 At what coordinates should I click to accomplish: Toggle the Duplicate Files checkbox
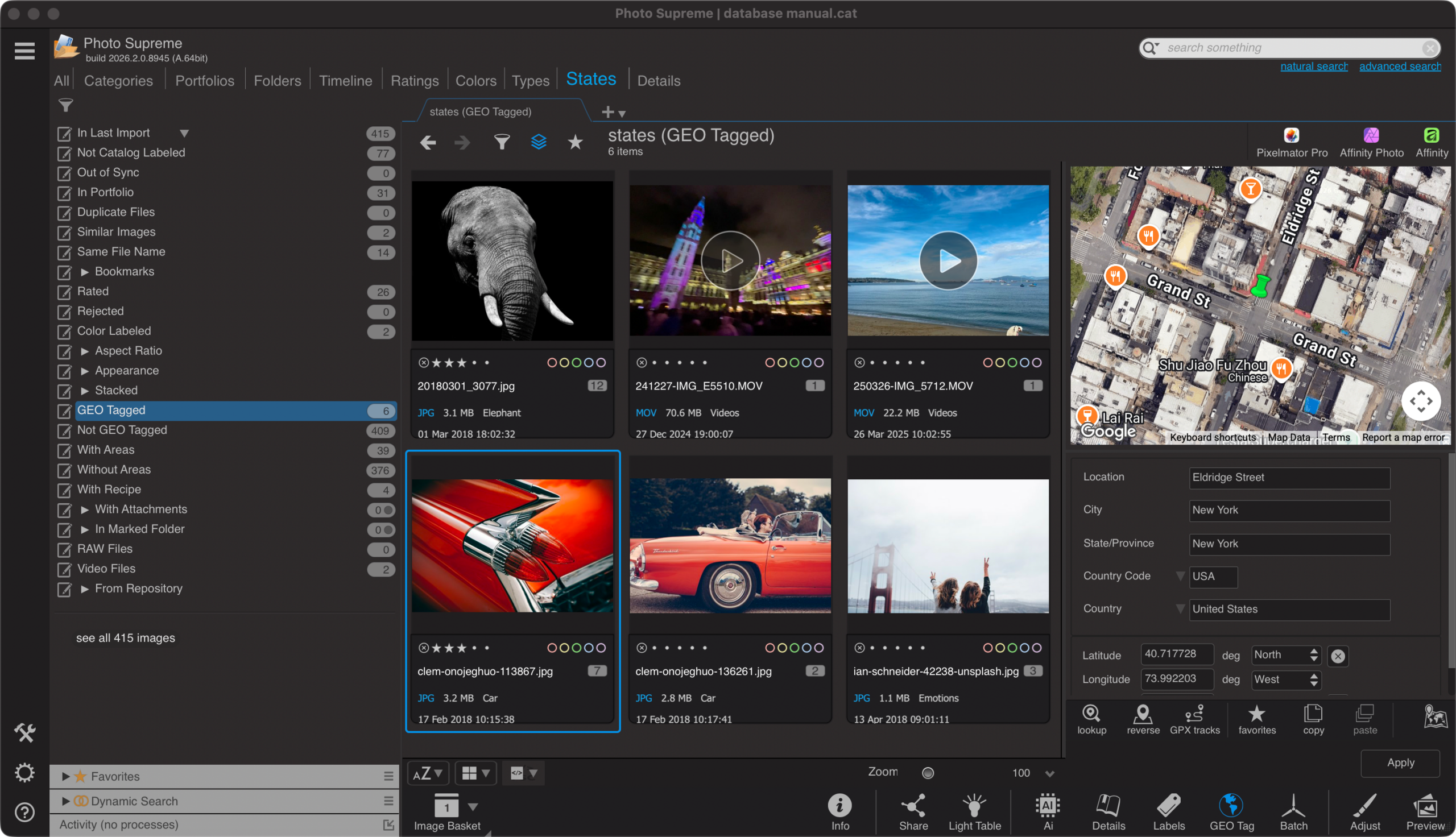tap(64, 213)
